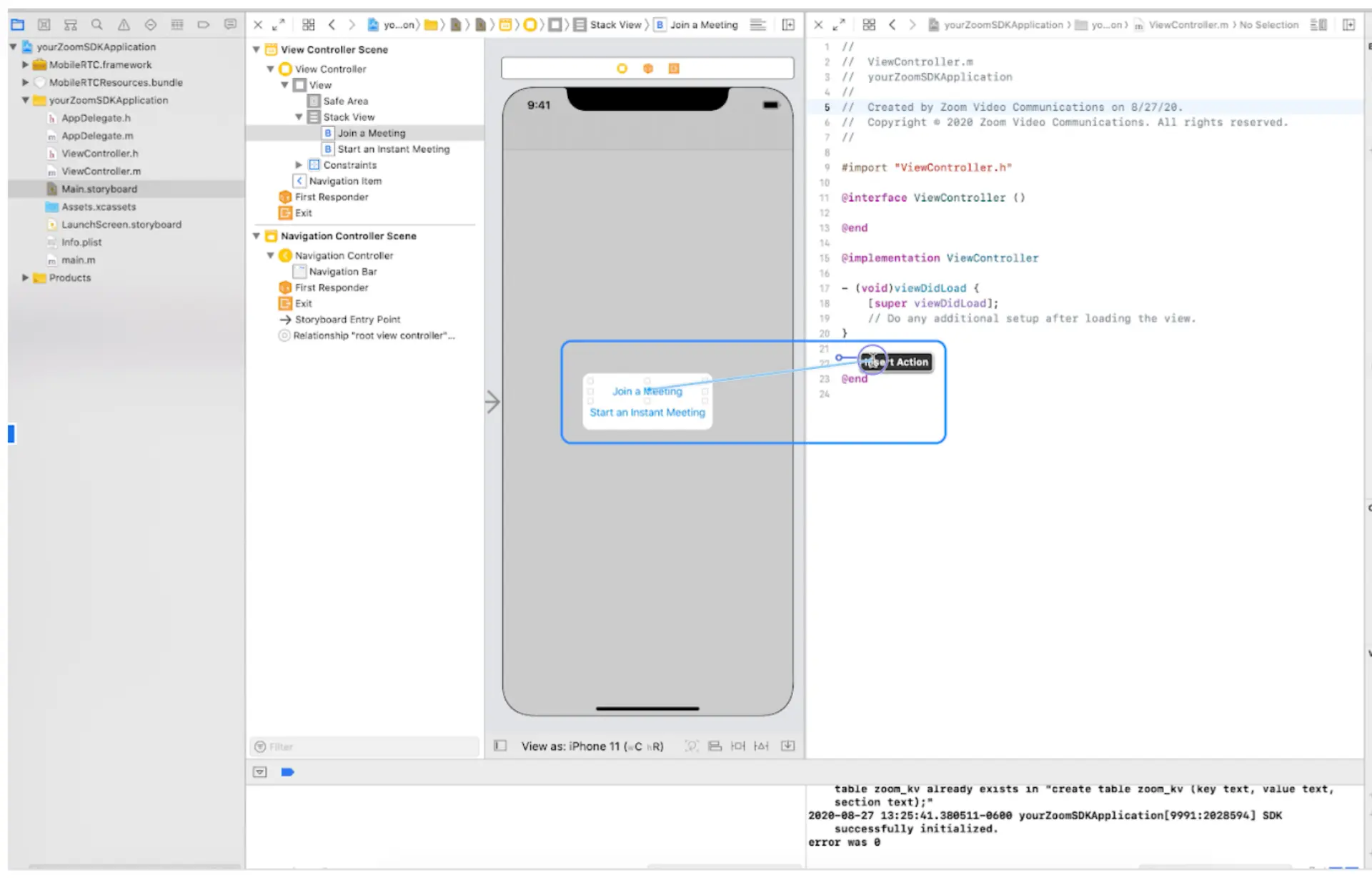Click the adjust editor options icon in canvas
This screenshot has height=878, width=1372.
(x=757, y=24)
